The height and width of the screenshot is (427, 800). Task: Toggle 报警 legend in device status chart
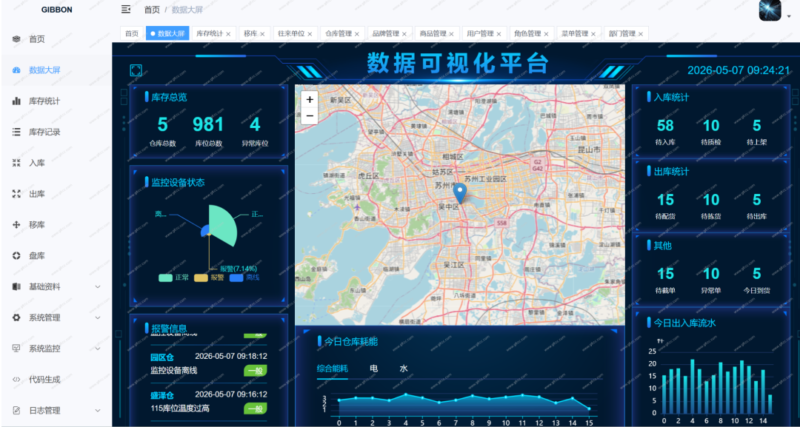[209, 278]
